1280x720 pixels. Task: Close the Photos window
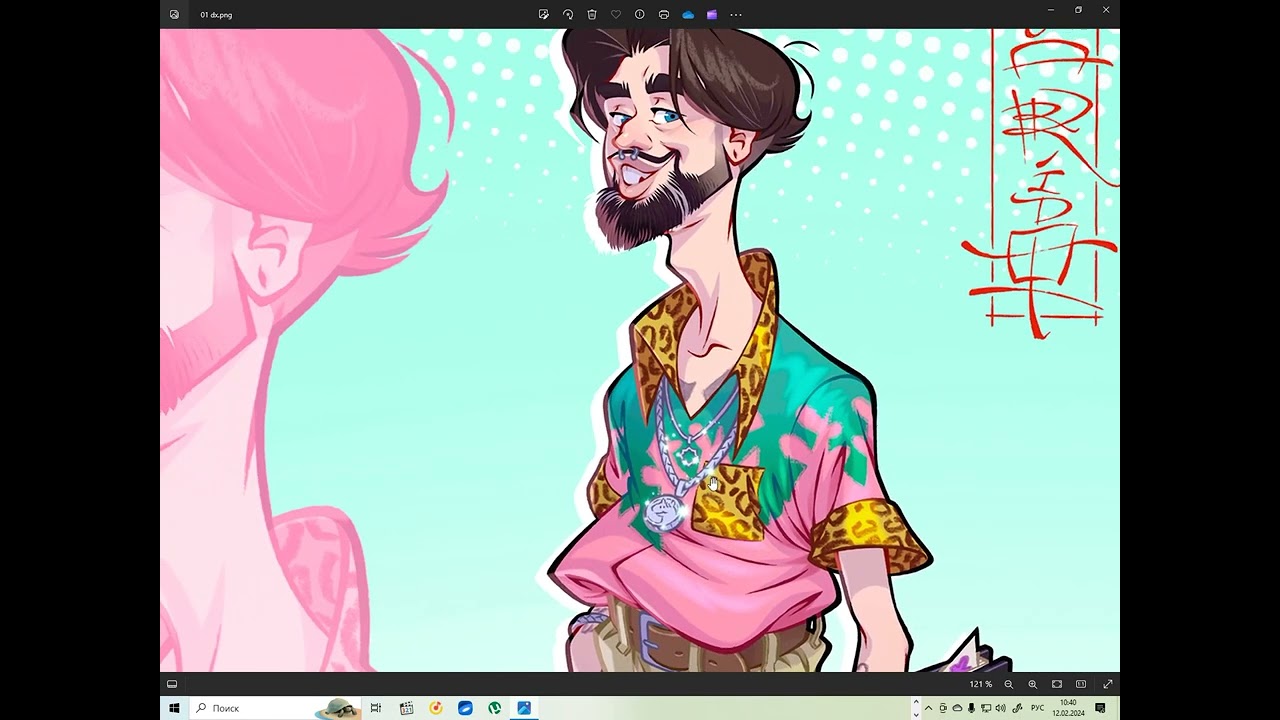pos(1106,10)
